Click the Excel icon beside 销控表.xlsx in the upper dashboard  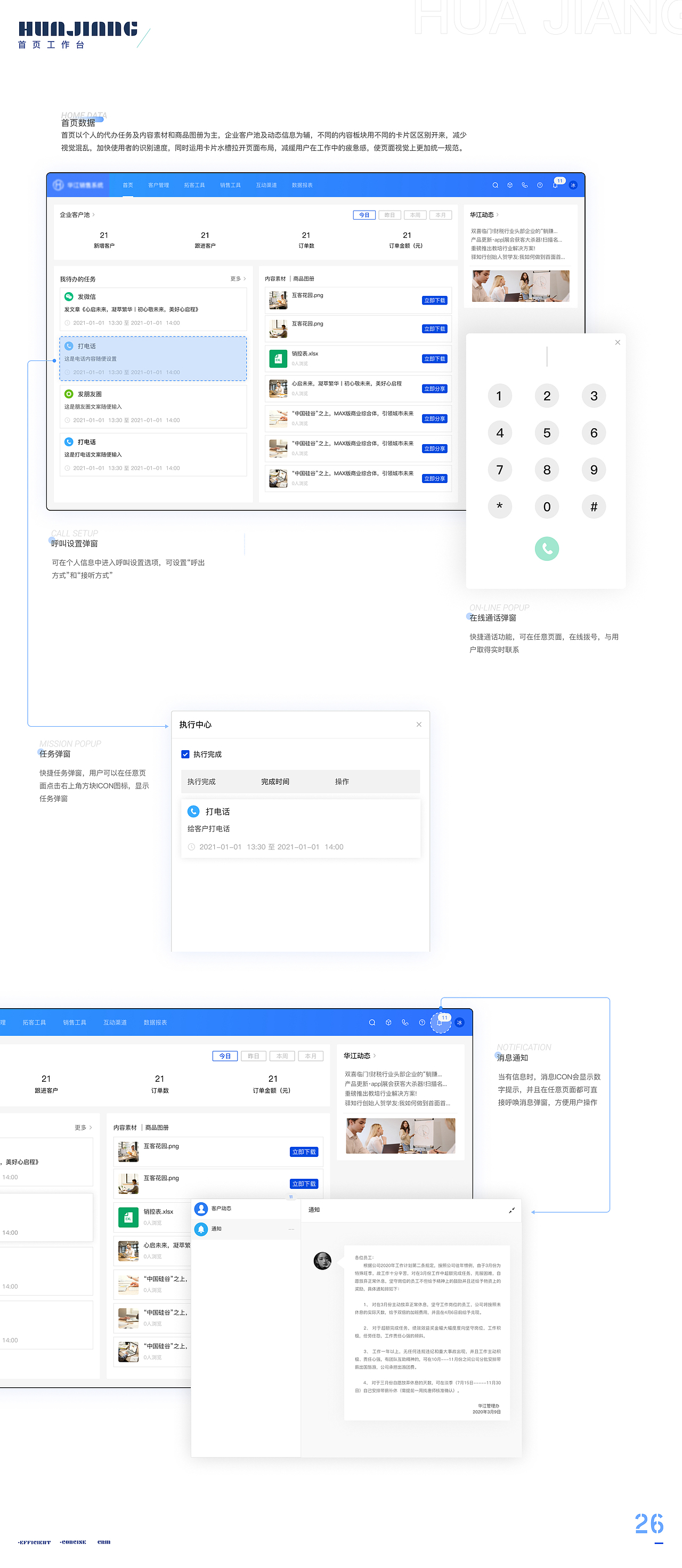(x=278, y=358)
